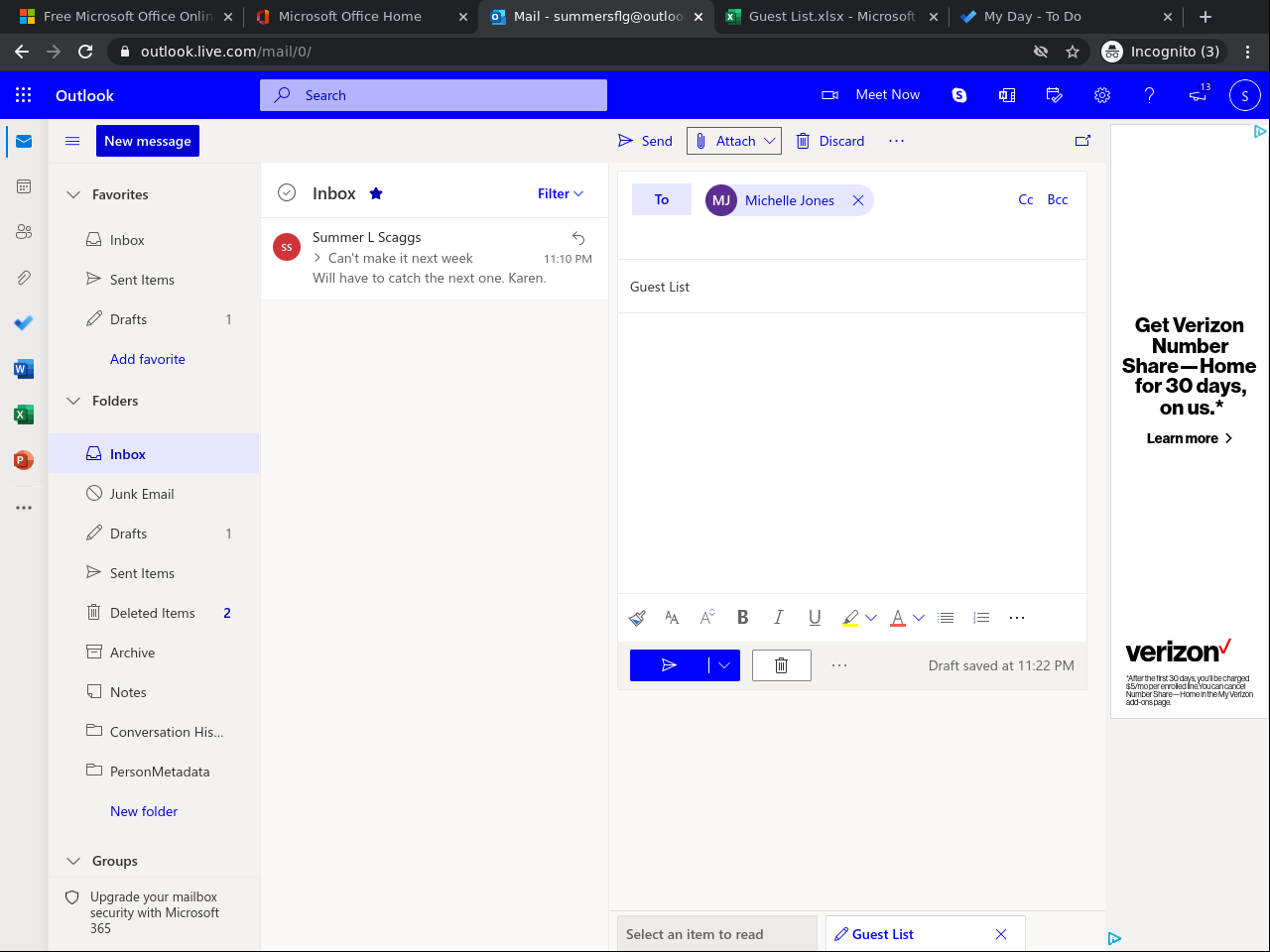
Task: Open more compose actions in top bar
Action: tap(897, 141)
